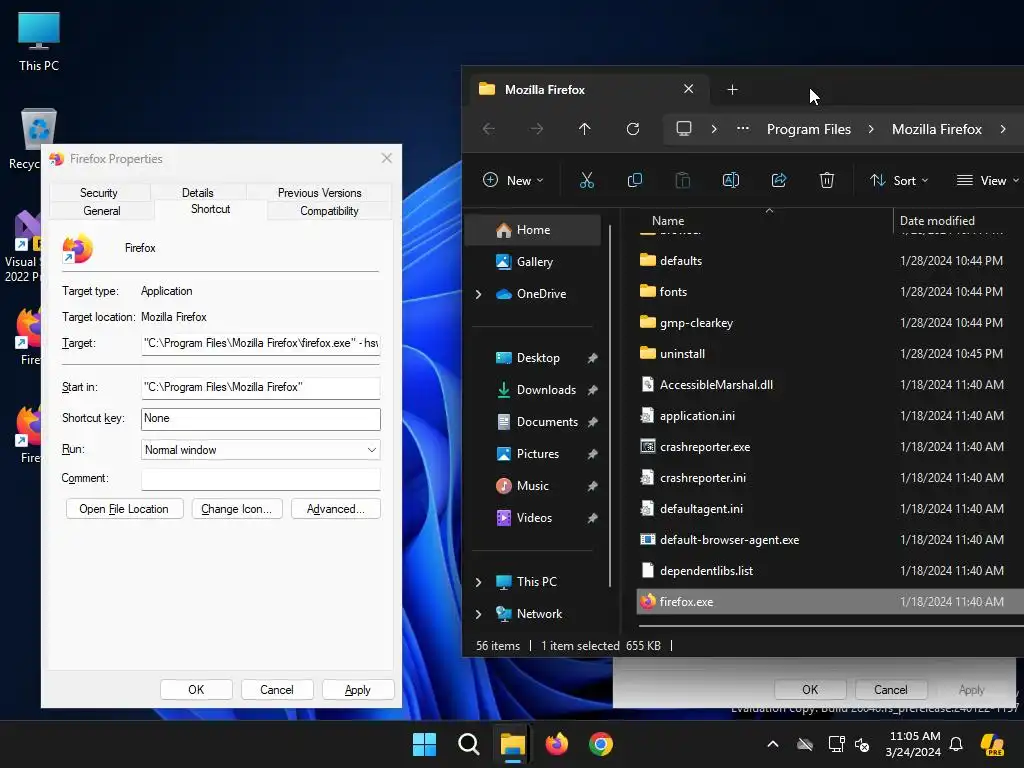
Task: Click Program Files in address breadcrumb
Action: [x=808, y=129]
